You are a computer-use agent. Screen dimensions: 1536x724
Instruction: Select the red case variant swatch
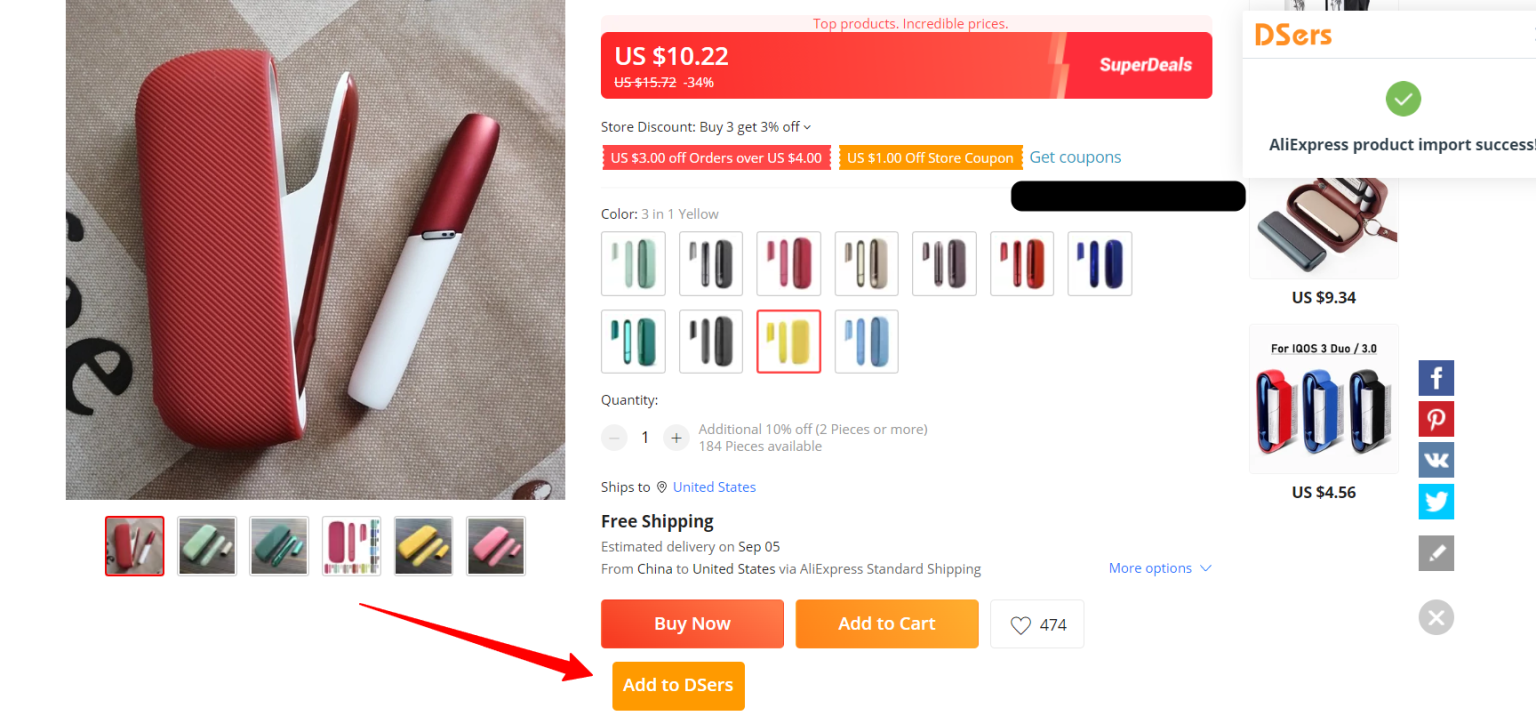[1021, 263]
